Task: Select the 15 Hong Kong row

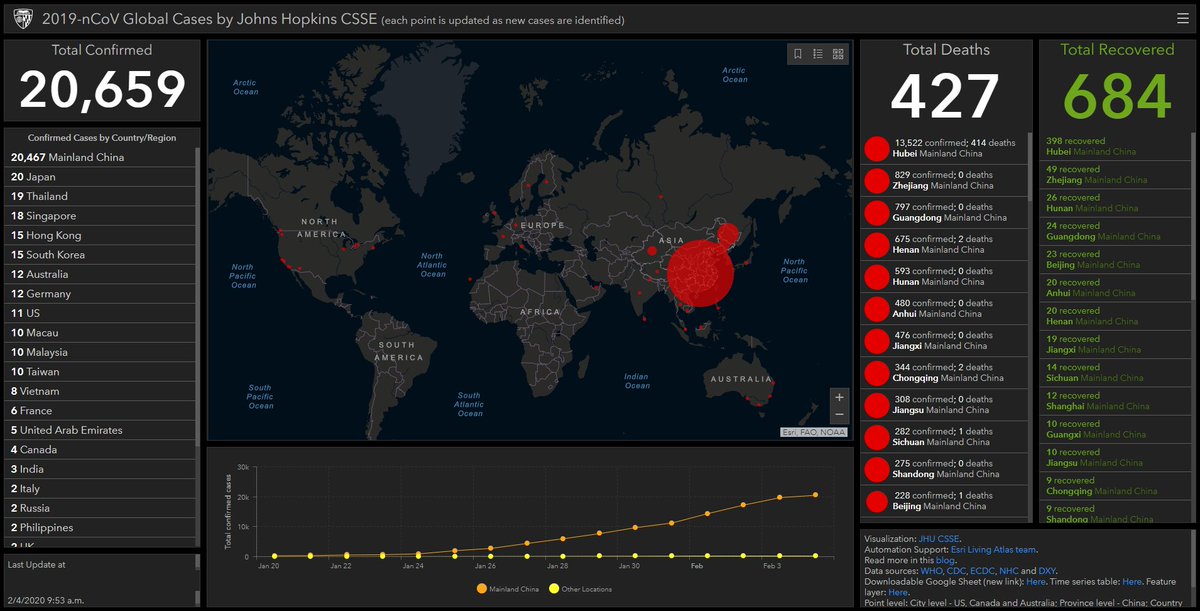Action: pos(100,235)
